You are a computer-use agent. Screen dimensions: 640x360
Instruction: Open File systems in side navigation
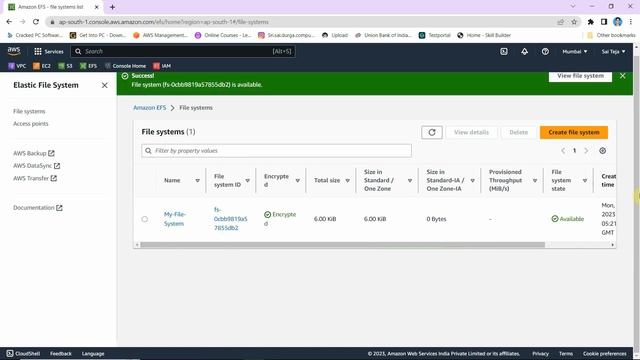pos(29,111)
